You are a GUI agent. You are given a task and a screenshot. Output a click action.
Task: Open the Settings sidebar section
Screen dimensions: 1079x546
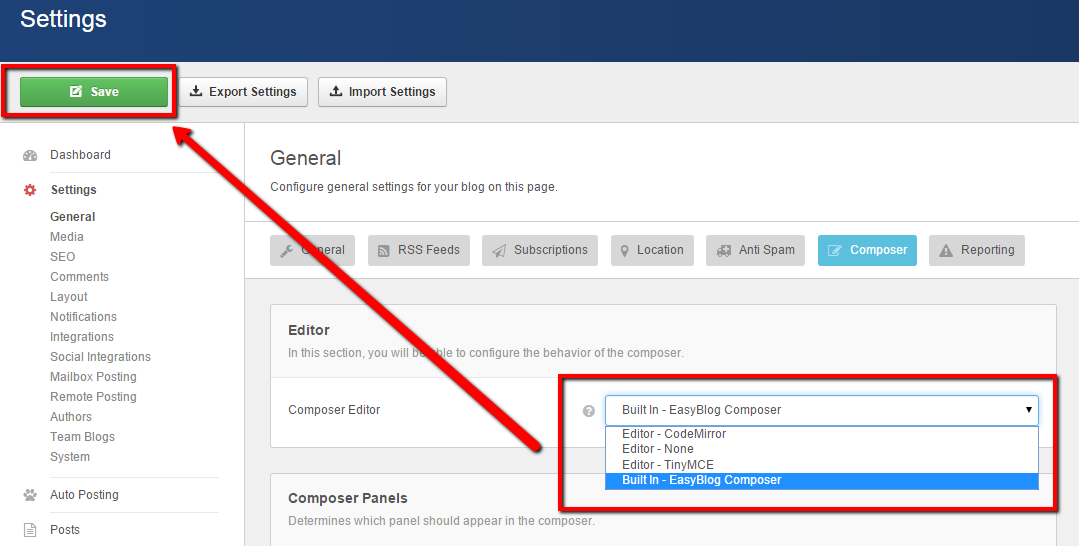click(73, 190)
